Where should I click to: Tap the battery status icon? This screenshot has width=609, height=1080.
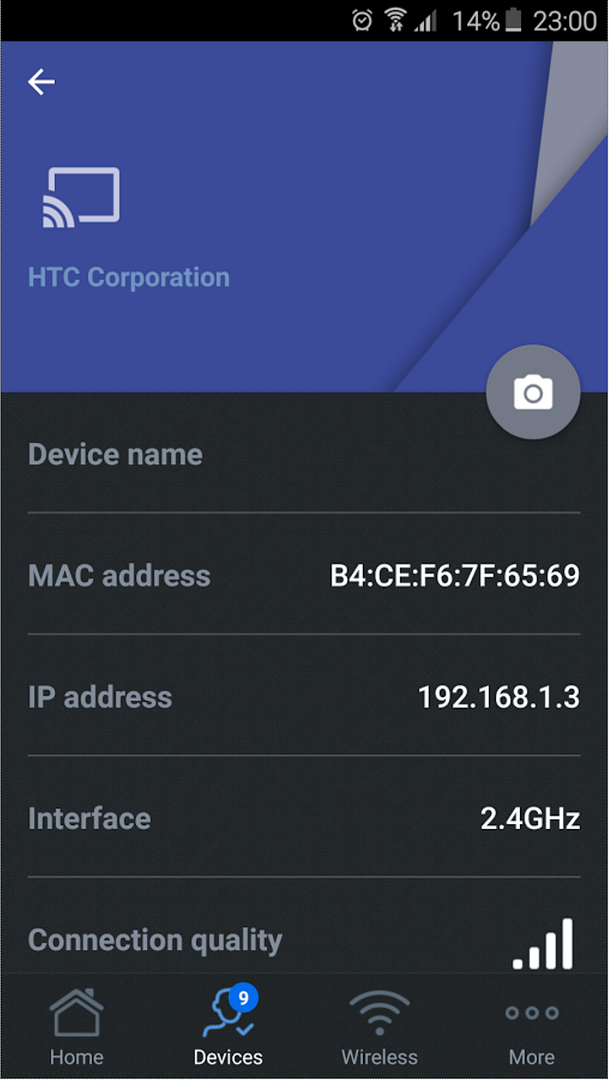514,20
